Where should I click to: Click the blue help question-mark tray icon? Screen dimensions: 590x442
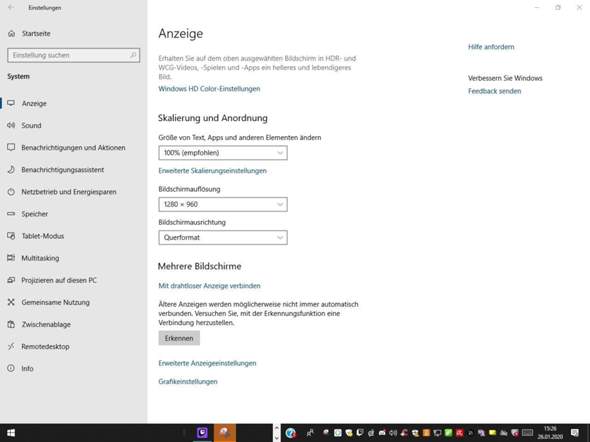[x=290, y=433]
